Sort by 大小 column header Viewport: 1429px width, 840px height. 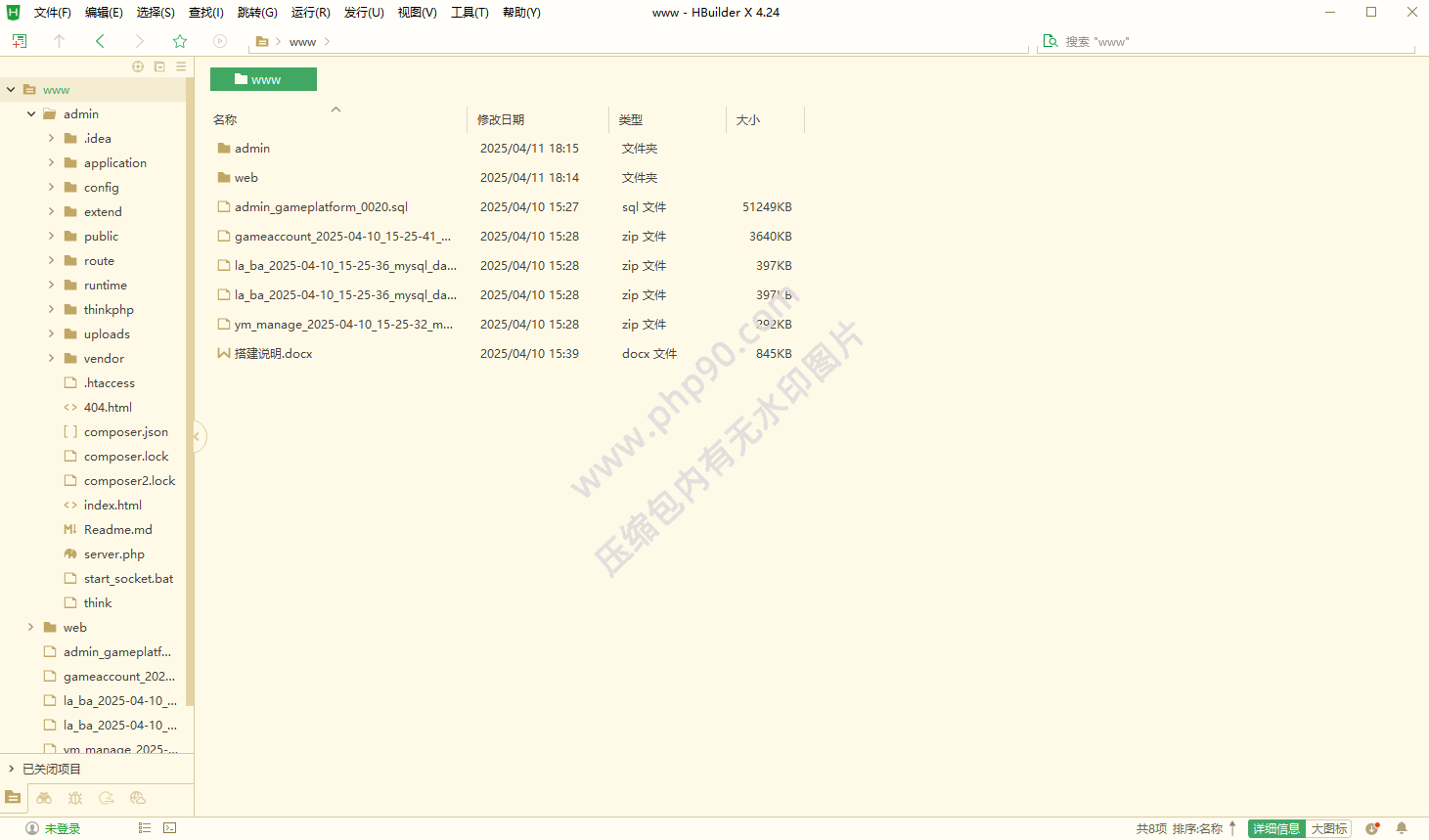coord(748,119)
